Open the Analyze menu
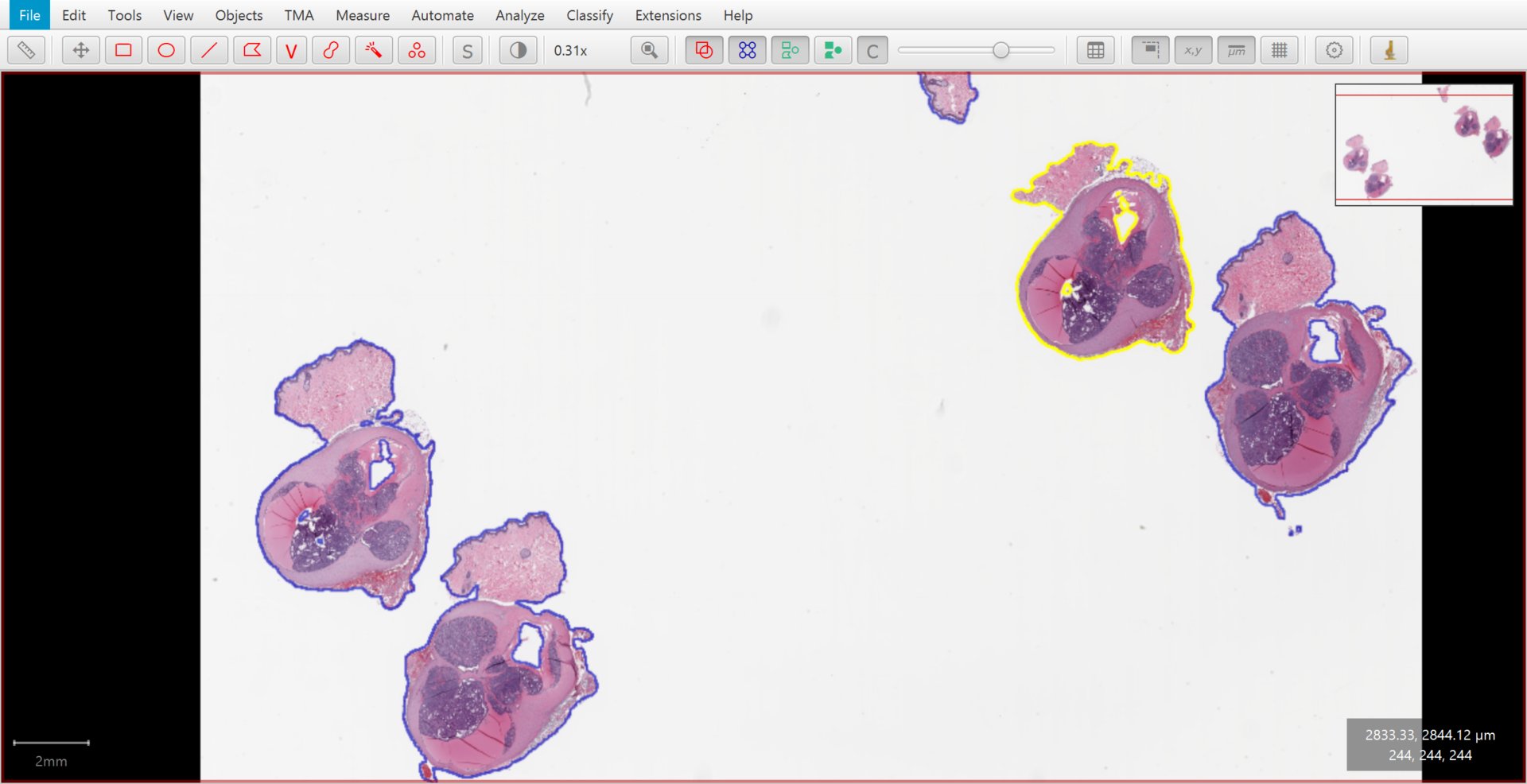The width and height of the screenshot is (1527, 784). (x=519, y=15)
